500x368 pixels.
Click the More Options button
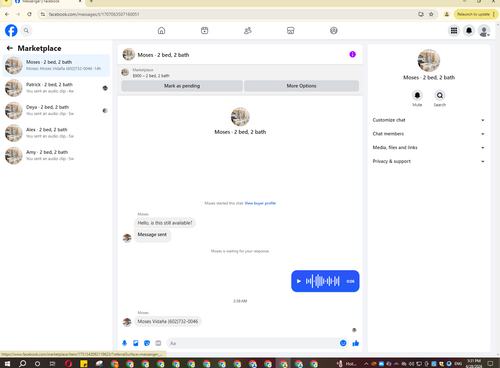point(301,86)
